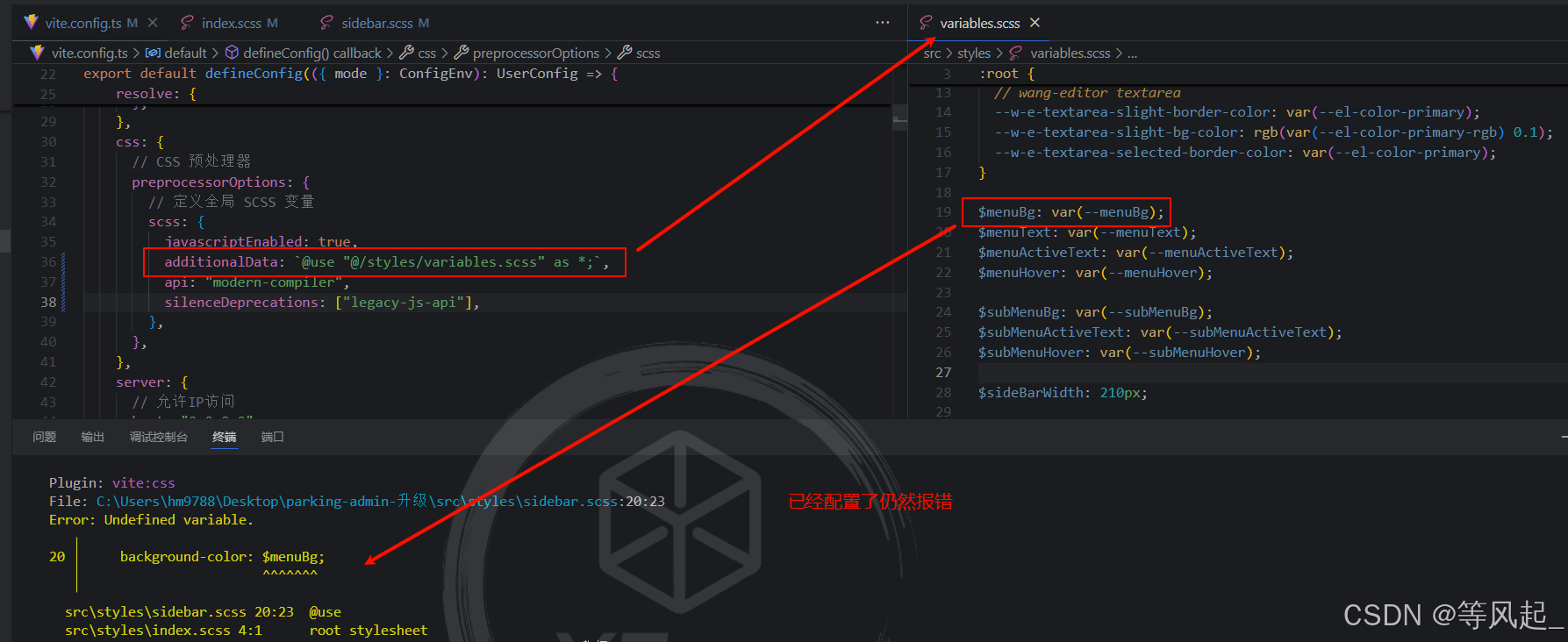Screen dimensions: 1568x642
Task: Click the $subMenuBg variable declaration line
Action: pos(1095,312)
